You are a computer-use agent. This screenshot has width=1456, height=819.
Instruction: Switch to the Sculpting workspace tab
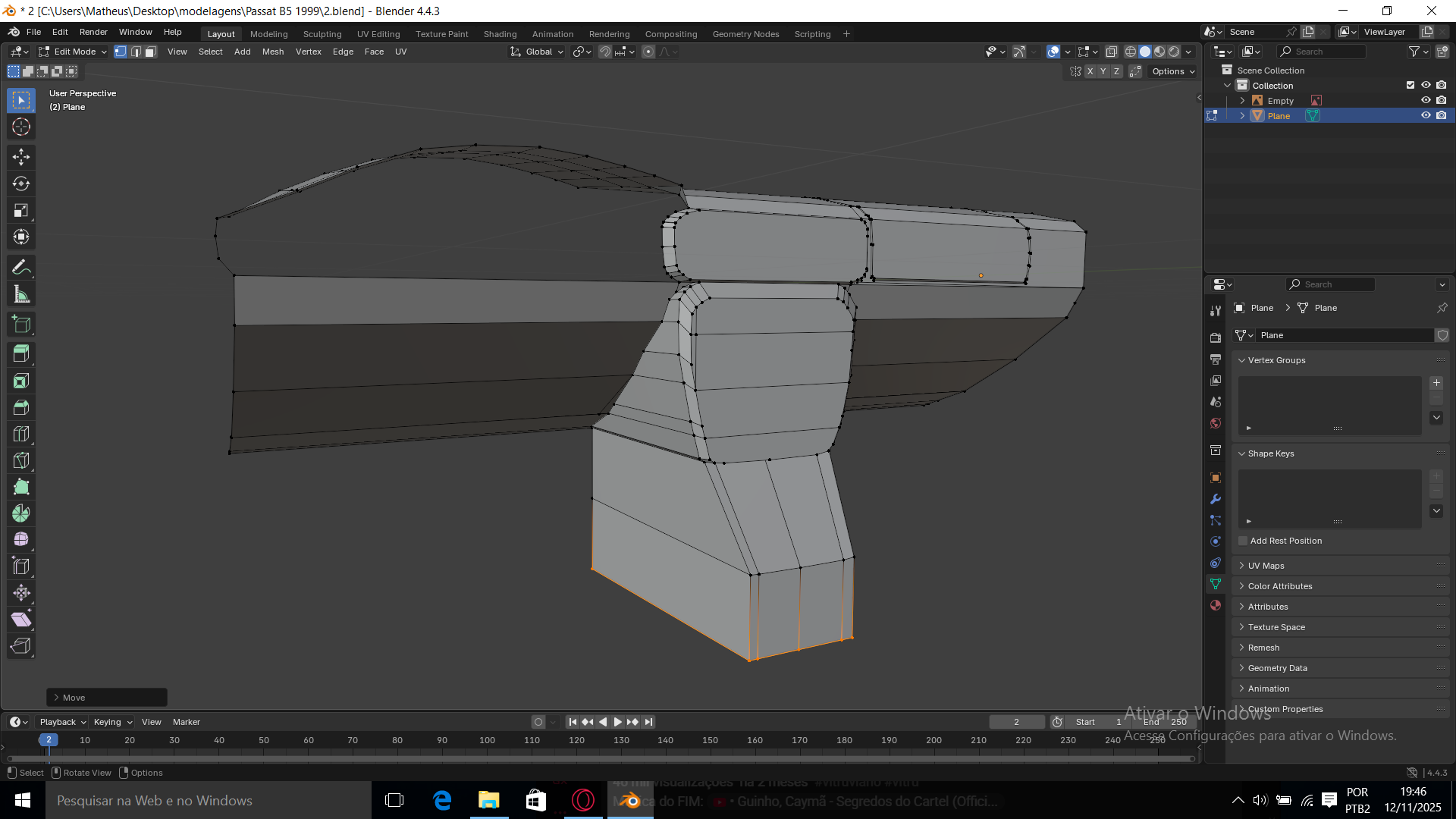tap(322, 34)
